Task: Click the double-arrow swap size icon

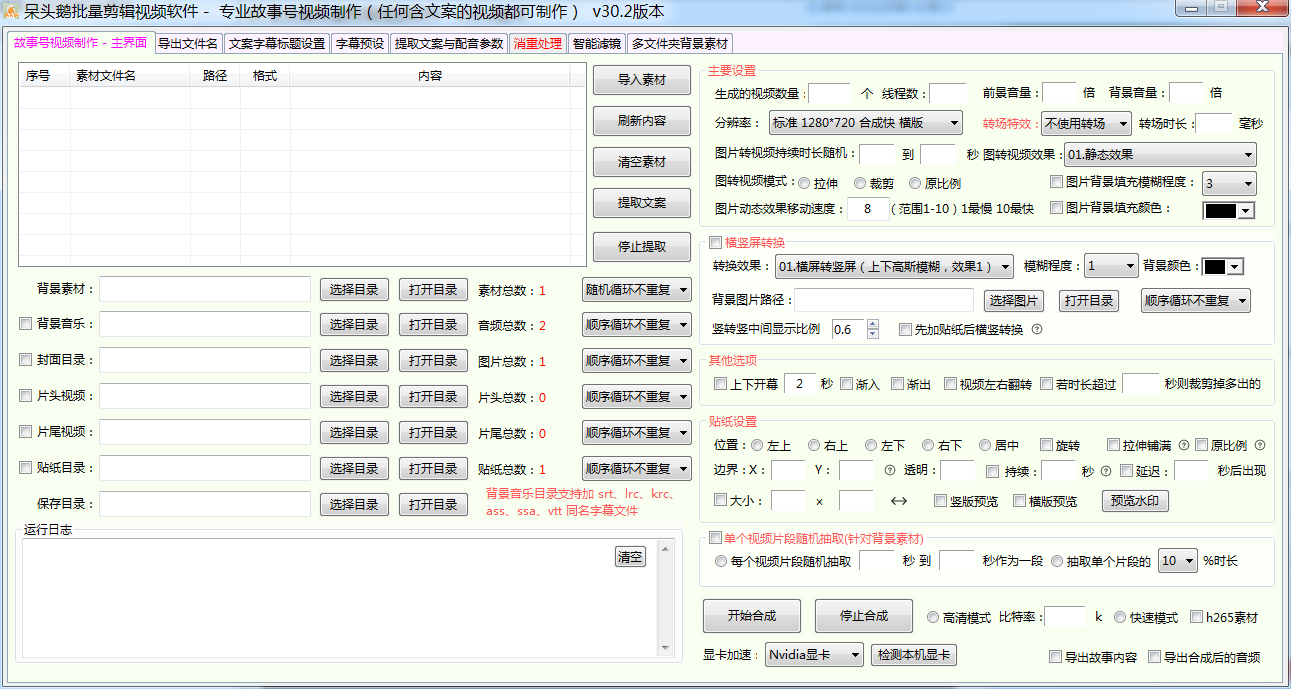Action: (x=899, y=501)
